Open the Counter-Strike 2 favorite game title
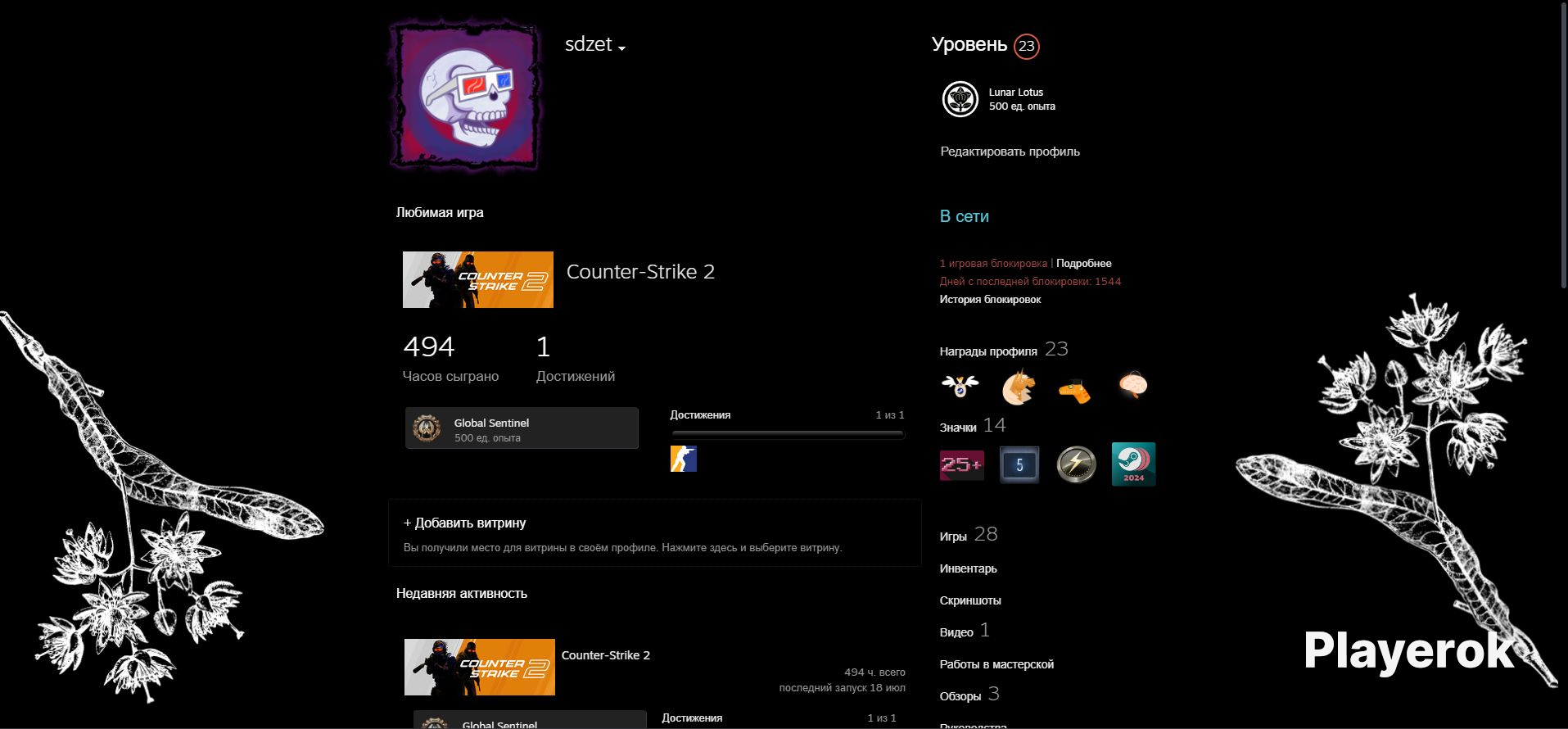Viewport: 1568px width, 729px height. click(640, 272)
